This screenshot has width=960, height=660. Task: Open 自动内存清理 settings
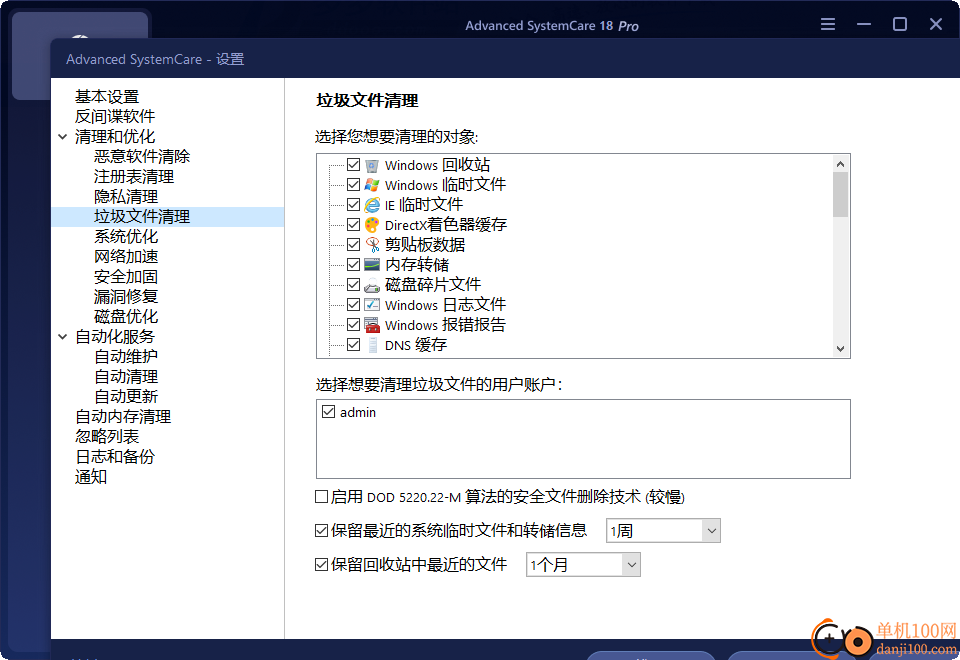pos(123,417)
